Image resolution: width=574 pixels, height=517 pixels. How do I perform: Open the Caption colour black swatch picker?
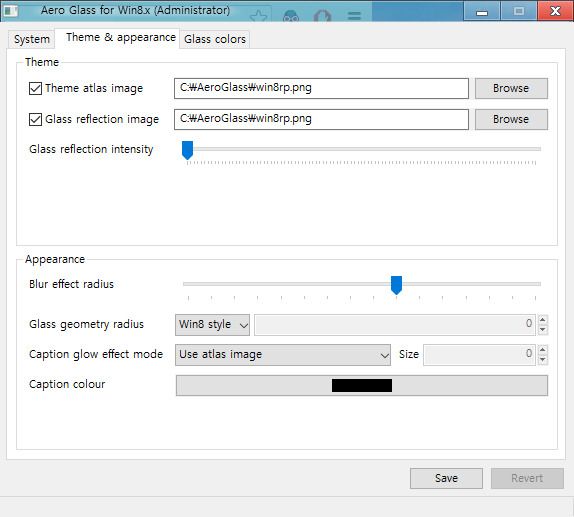[362, 386]
